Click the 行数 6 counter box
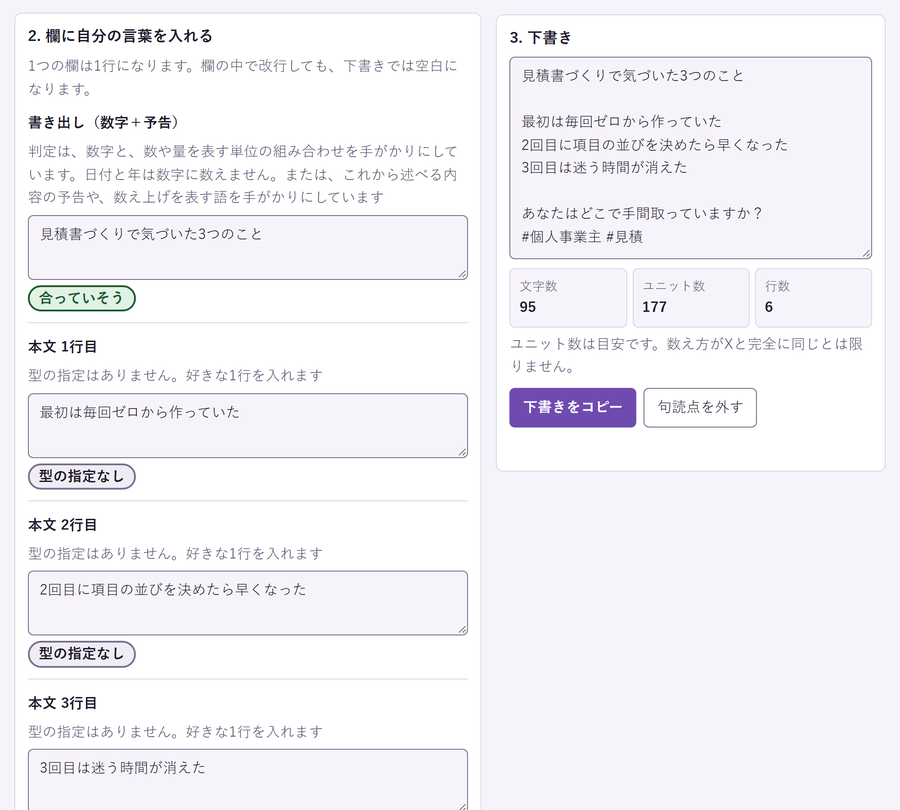The image size is (900, 810). coord(813,297)
